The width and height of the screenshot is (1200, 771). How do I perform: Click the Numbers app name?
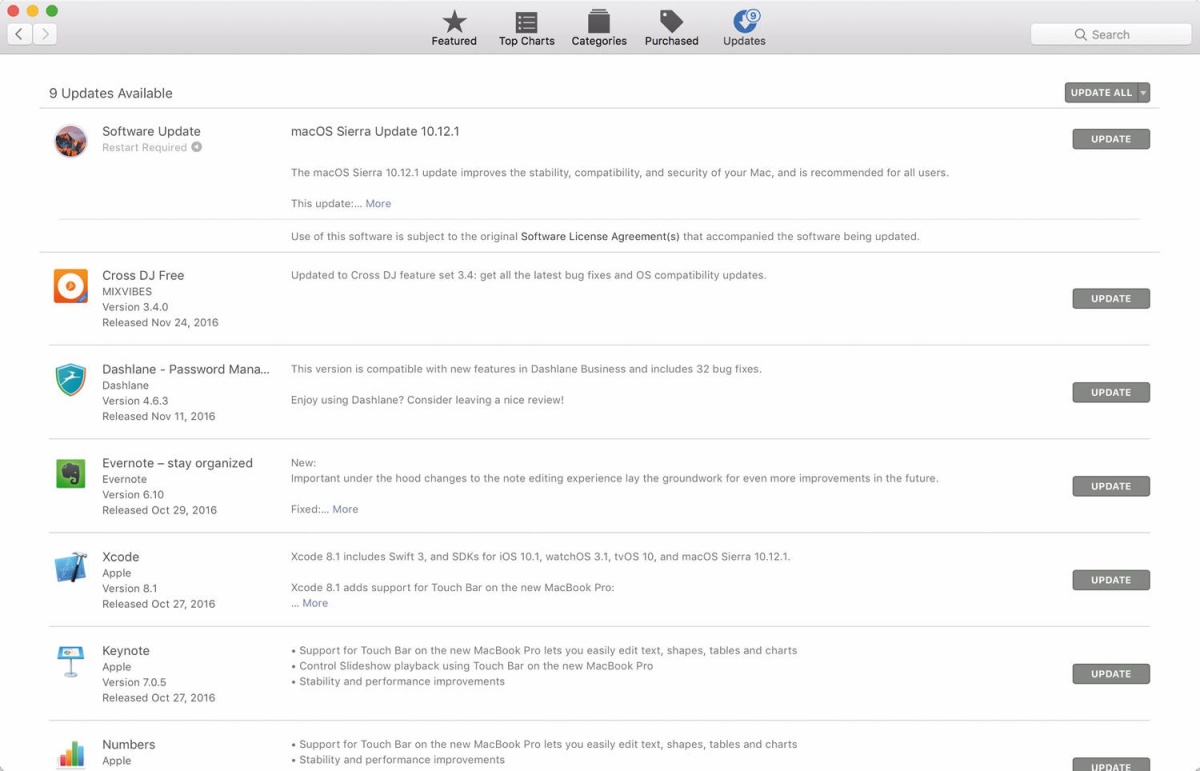click(x=129, y=745)
